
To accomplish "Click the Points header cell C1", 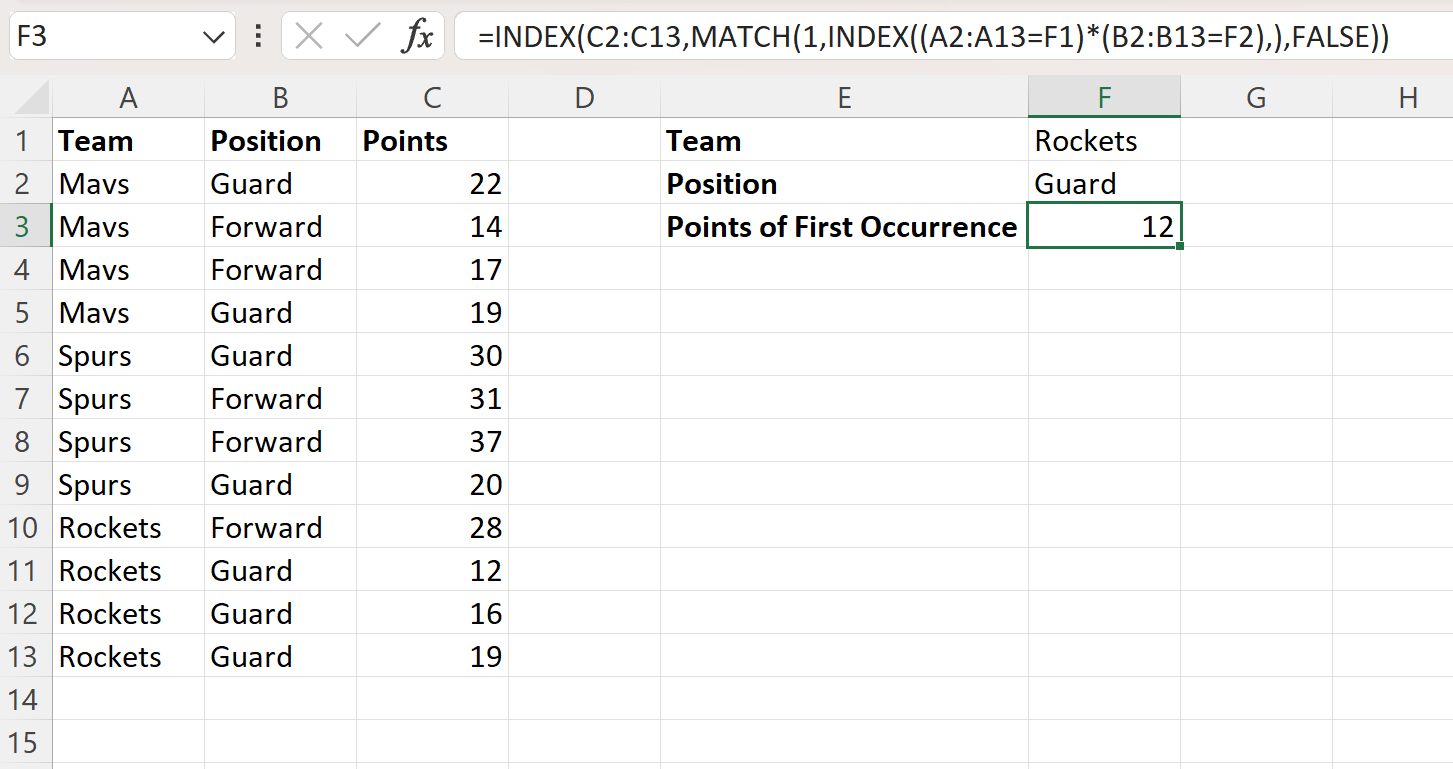I will click(x=432, y=140).
